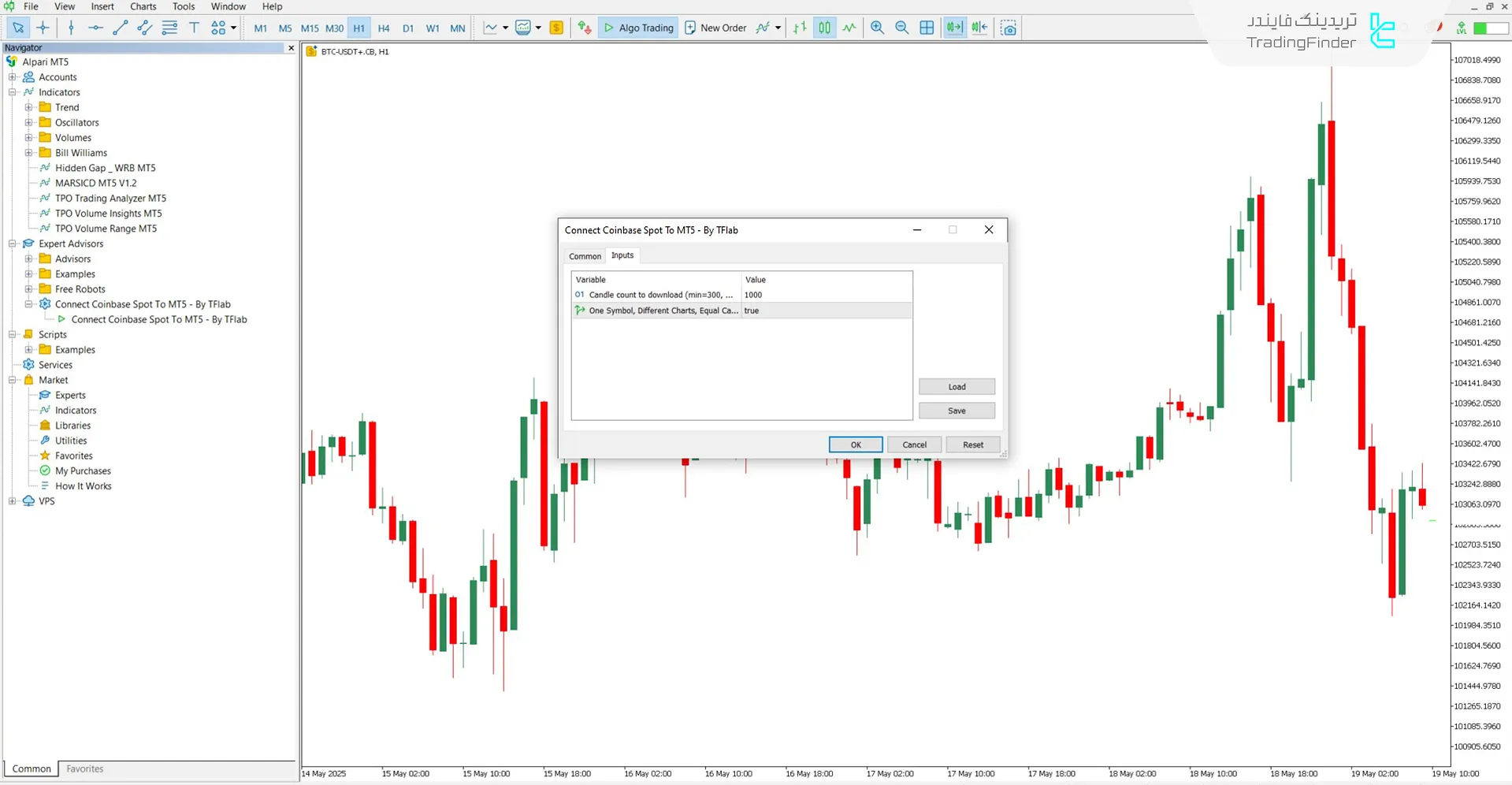
Task: Switch timeframe to H4
Action: pyautogui.click(x=384, y=28)
